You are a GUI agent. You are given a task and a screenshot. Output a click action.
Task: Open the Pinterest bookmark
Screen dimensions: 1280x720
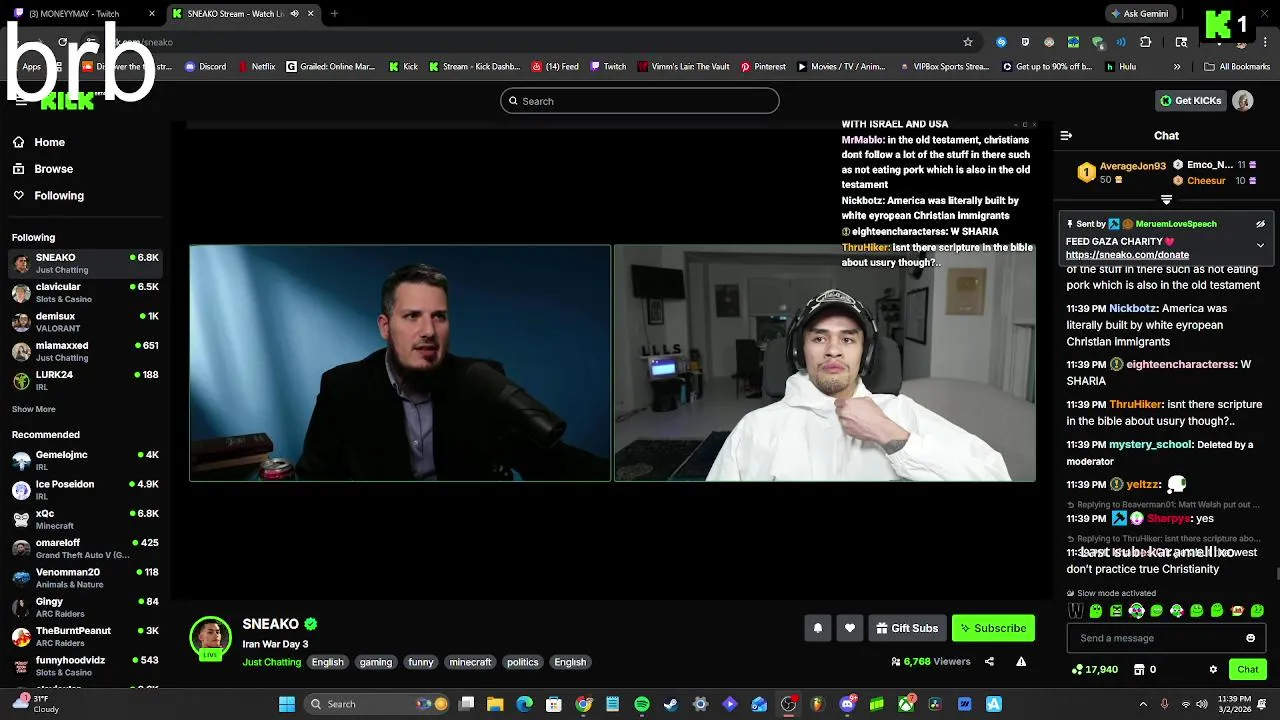762,67
